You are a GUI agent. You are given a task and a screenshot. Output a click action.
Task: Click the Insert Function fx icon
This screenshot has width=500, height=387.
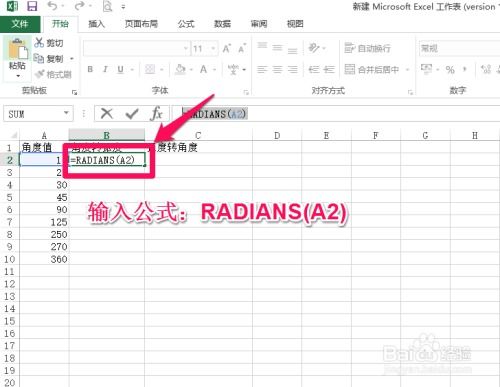coord(156,114)
